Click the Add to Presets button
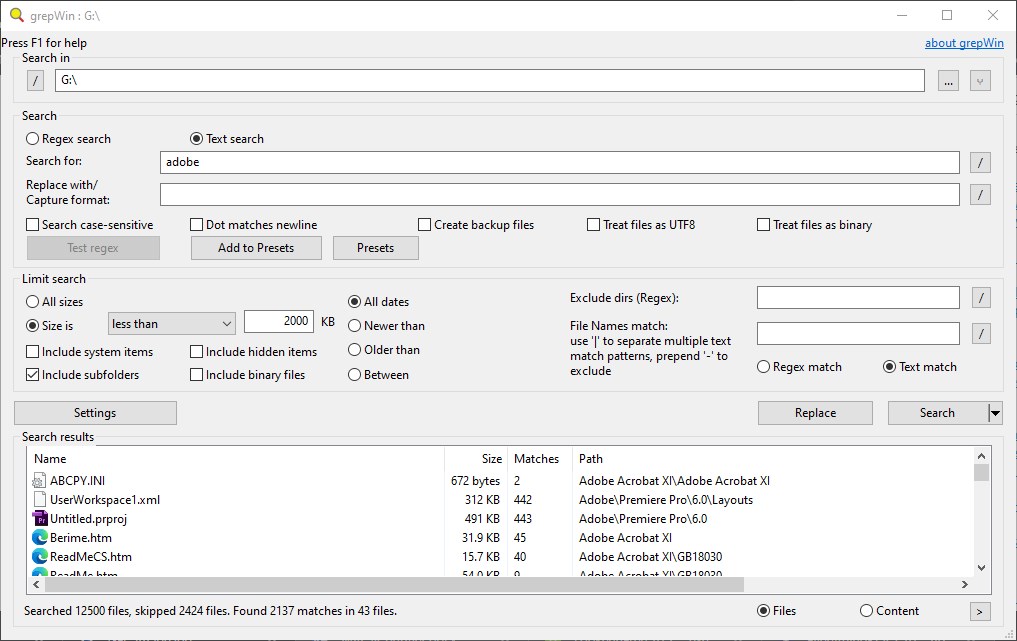Screen dimensions: 1017x641 pyautogui.click(x=256, y=248)
